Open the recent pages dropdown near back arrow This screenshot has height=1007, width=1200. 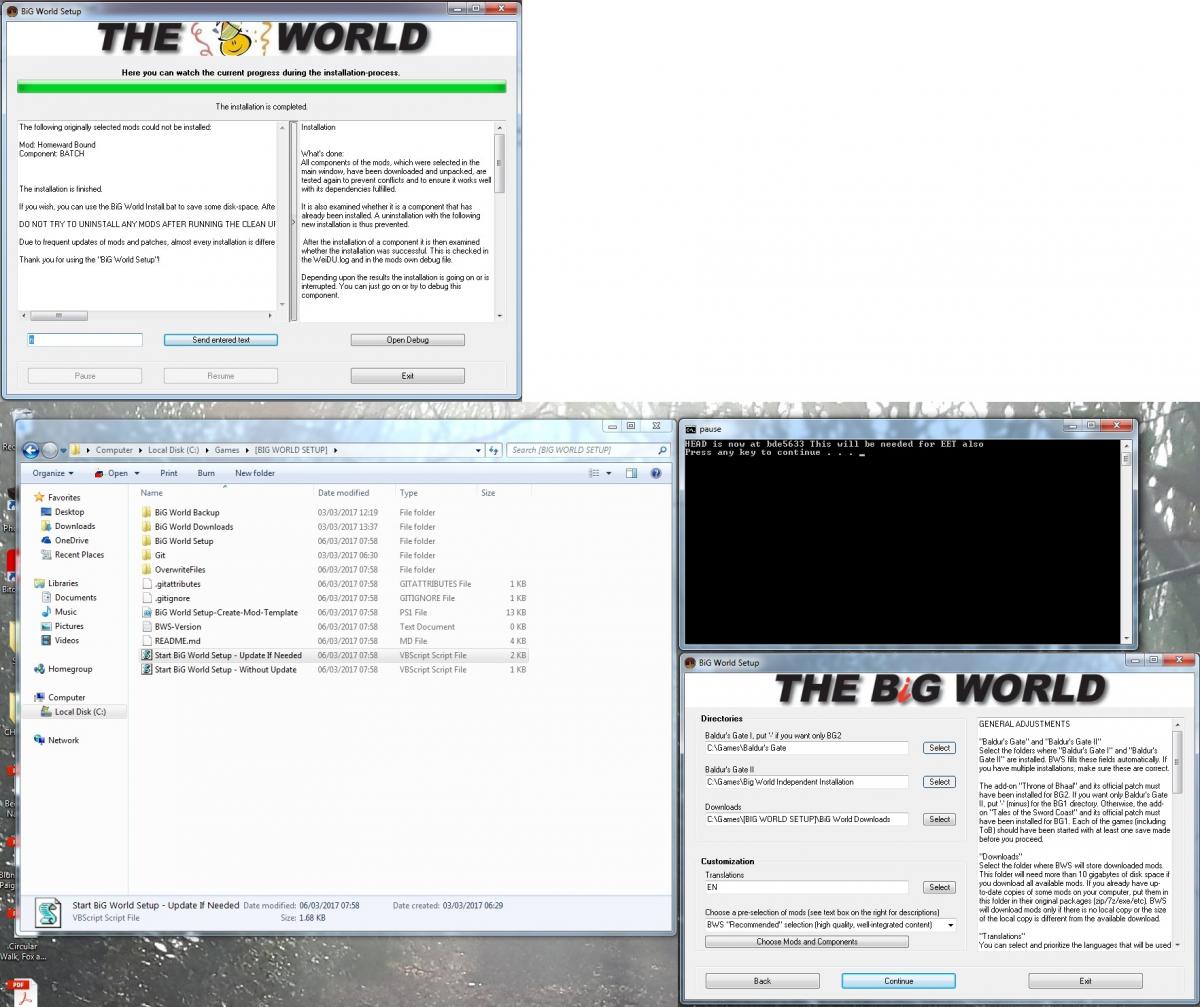coord(65,451)
